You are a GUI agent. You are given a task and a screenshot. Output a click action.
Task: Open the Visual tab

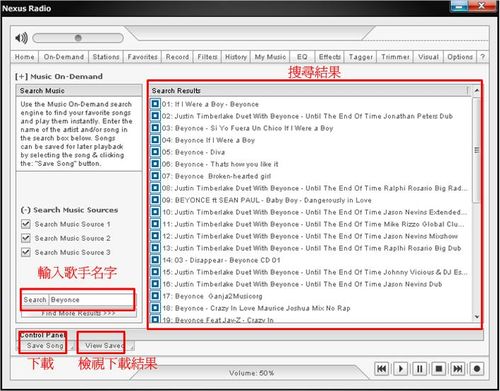[x=428, y=57]
